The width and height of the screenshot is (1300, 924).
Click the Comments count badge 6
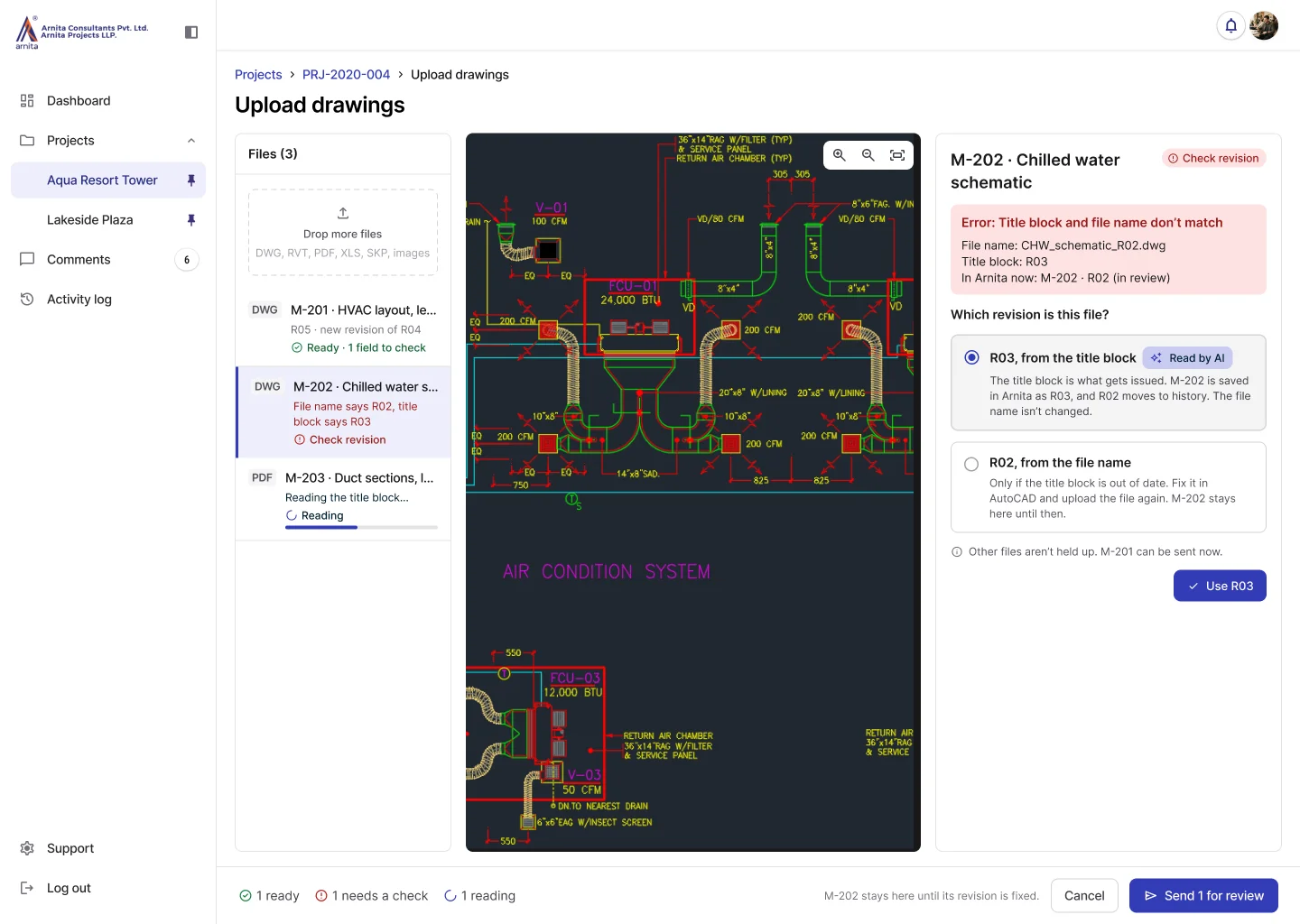[x=187, y=260]
